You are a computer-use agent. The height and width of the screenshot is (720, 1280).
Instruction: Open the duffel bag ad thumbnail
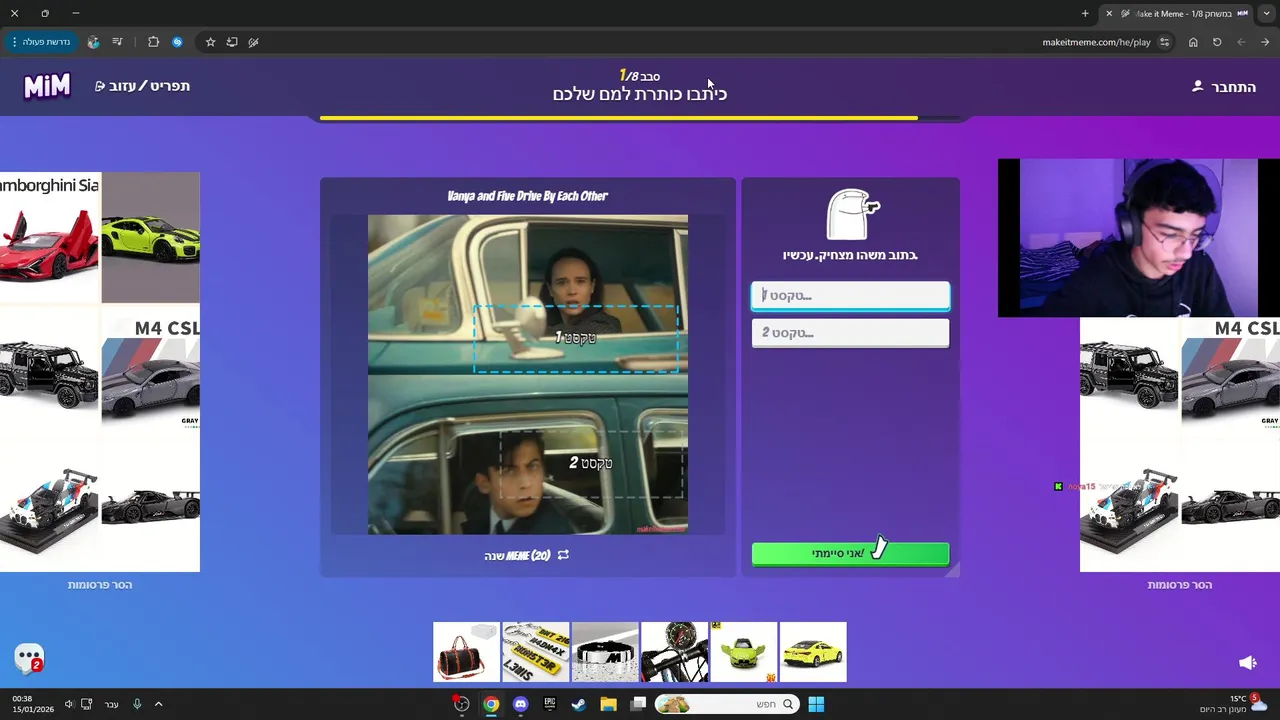click(x=466, y=652)
